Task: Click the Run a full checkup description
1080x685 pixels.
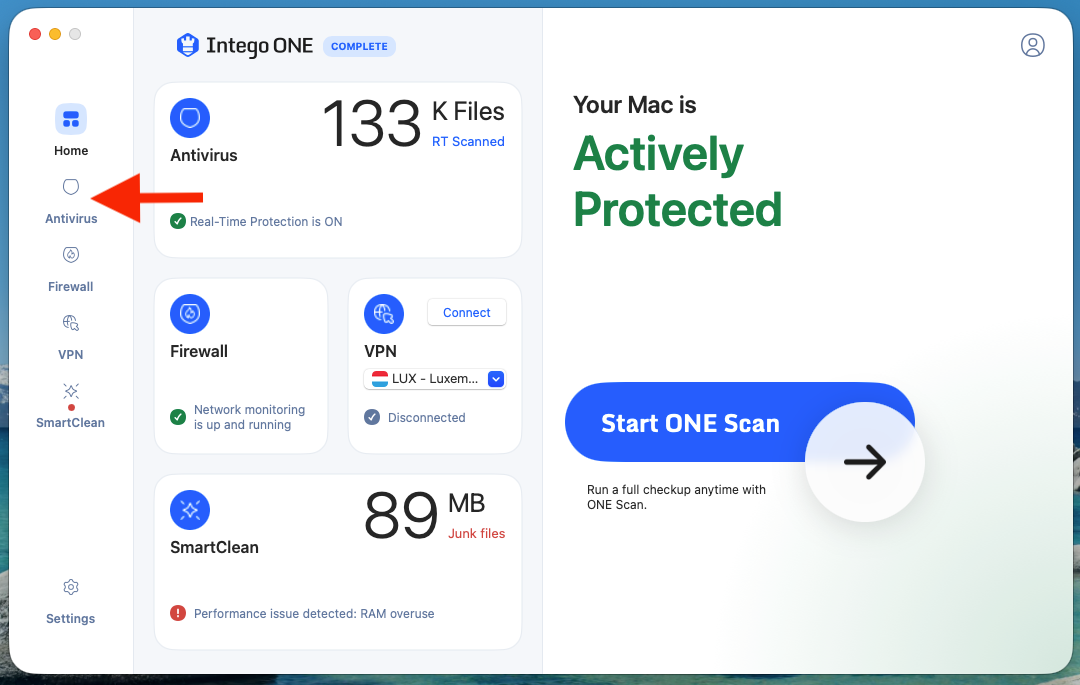Action: pyautogui.click(x=676, y=497)
